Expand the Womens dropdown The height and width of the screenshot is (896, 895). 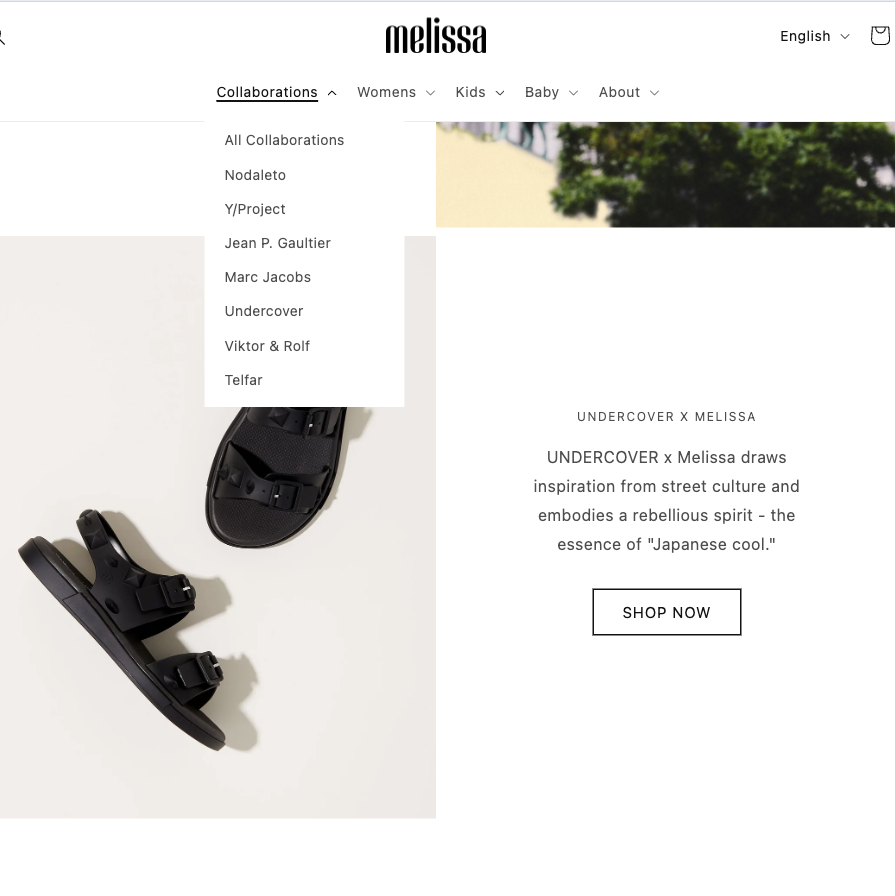(x=396, y=93)
